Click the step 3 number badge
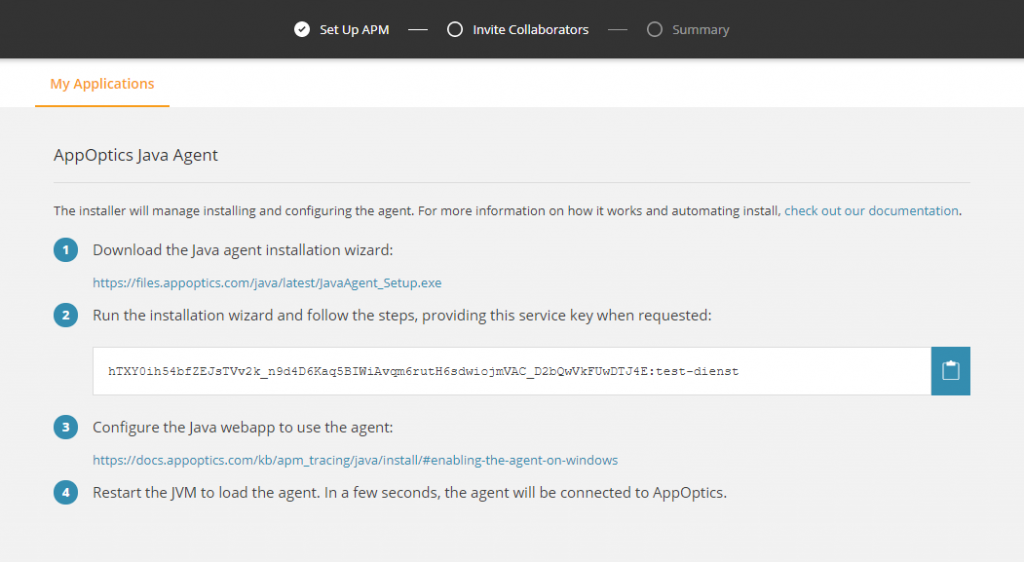This screenshot has height=562, width=1024. coord(66,428)
